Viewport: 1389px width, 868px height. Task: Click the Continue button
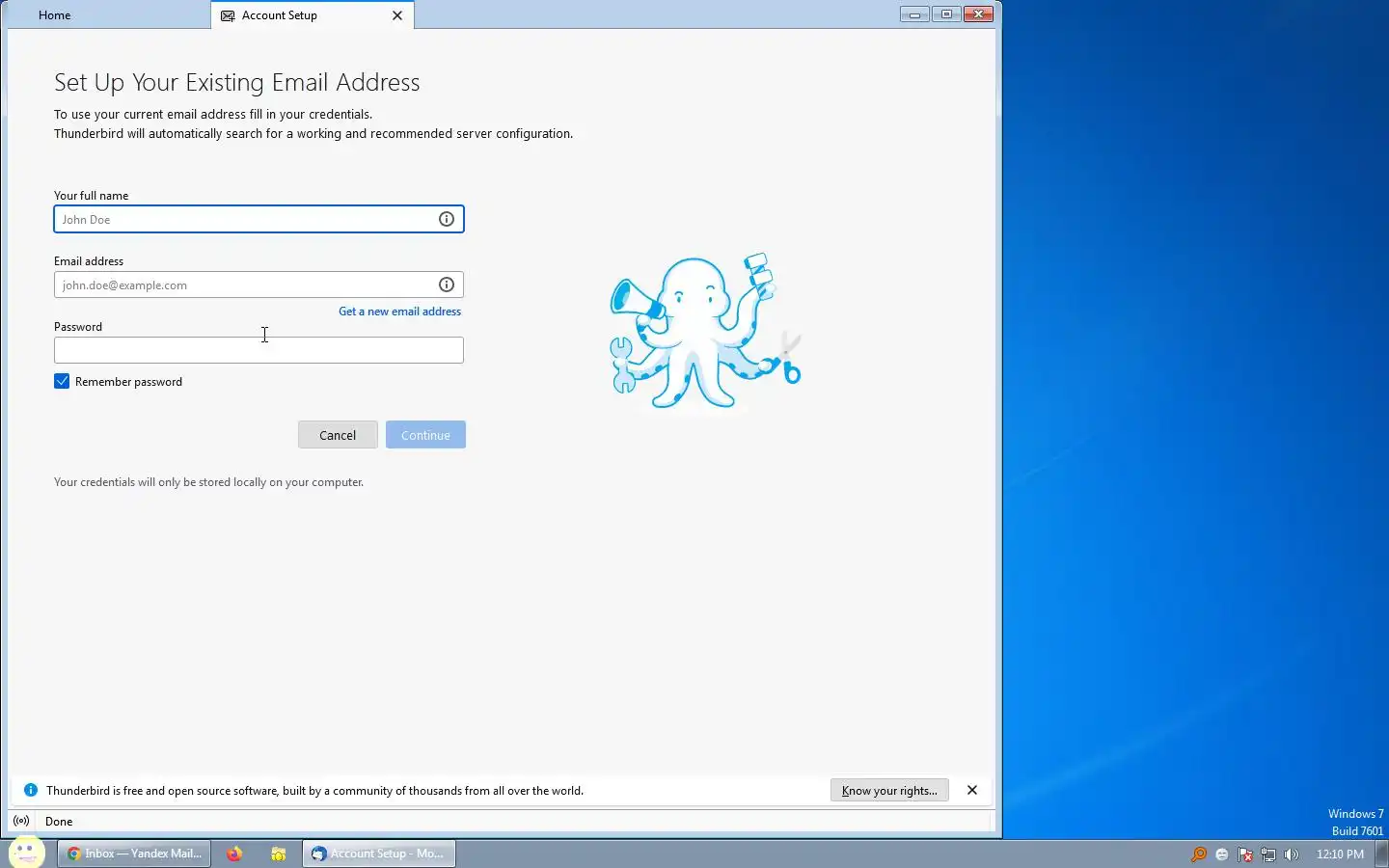[425, 435]
